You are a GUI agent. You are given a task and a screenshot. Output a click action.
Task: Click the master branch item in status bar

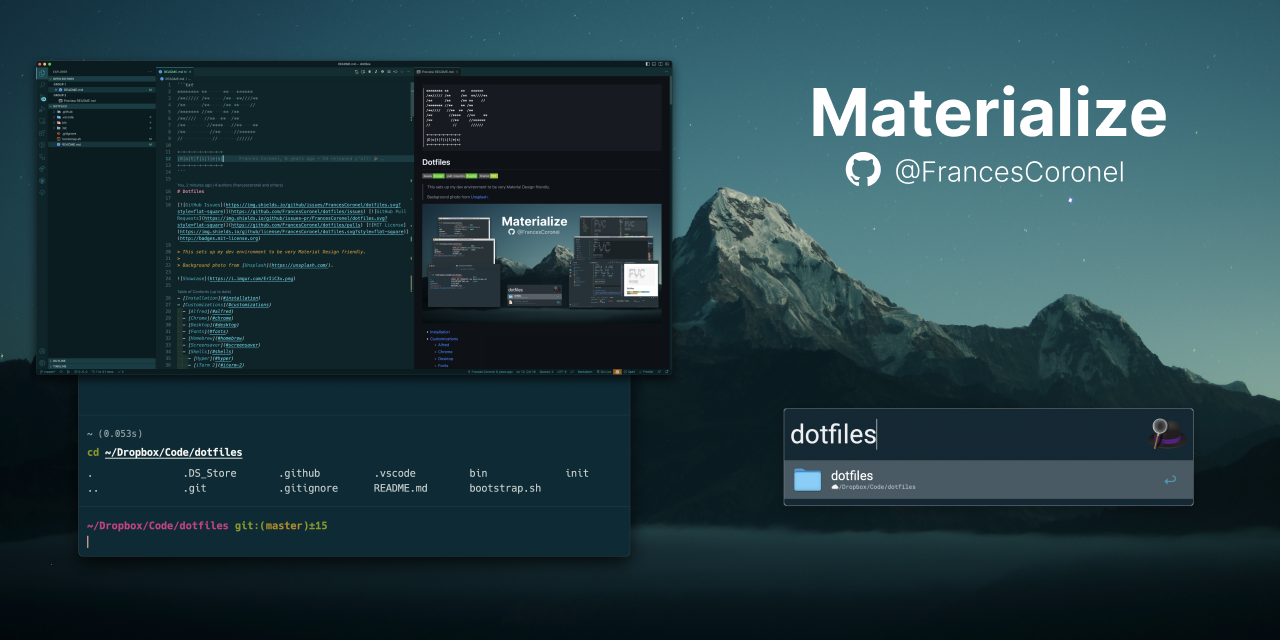tap(47, 372)
